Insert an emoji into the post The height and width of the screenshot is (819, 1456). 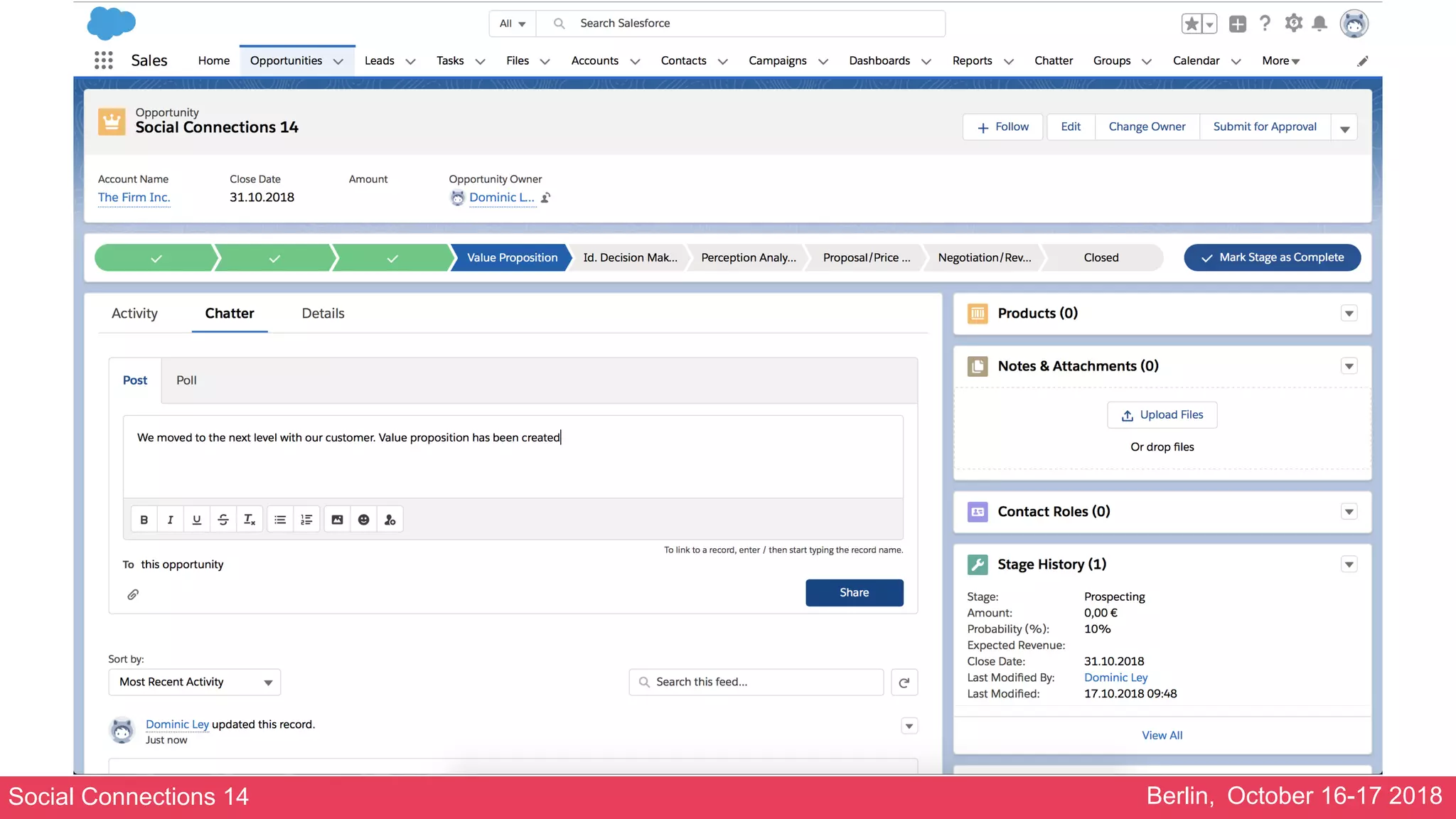click(363, 520)
